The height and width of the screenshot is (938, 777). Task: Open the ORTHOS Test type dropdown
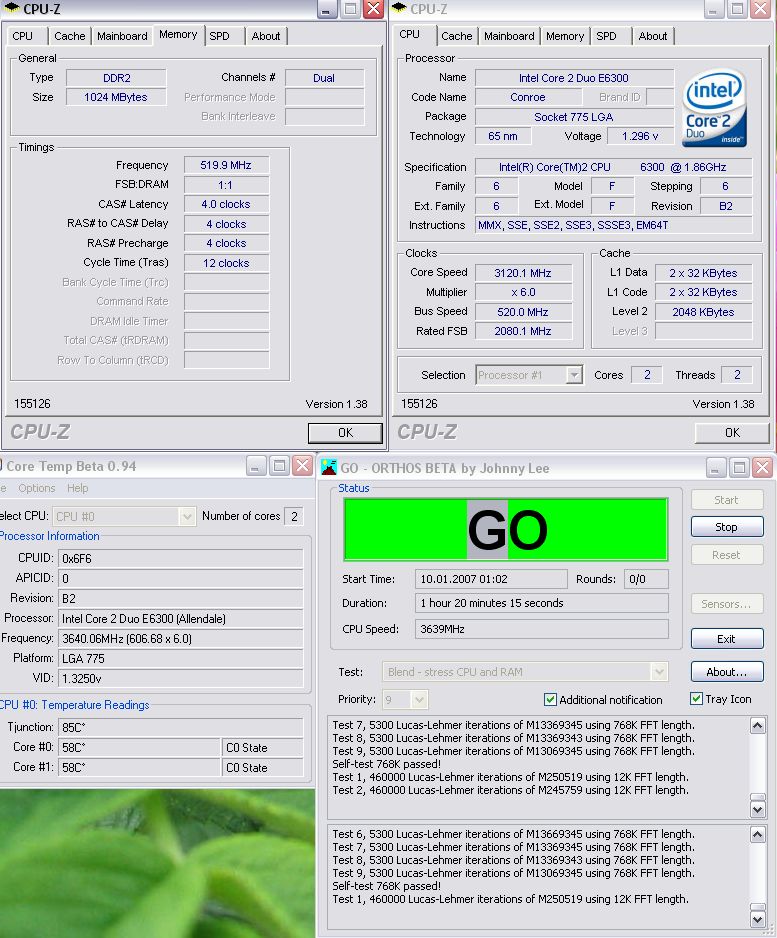(659, 672)
